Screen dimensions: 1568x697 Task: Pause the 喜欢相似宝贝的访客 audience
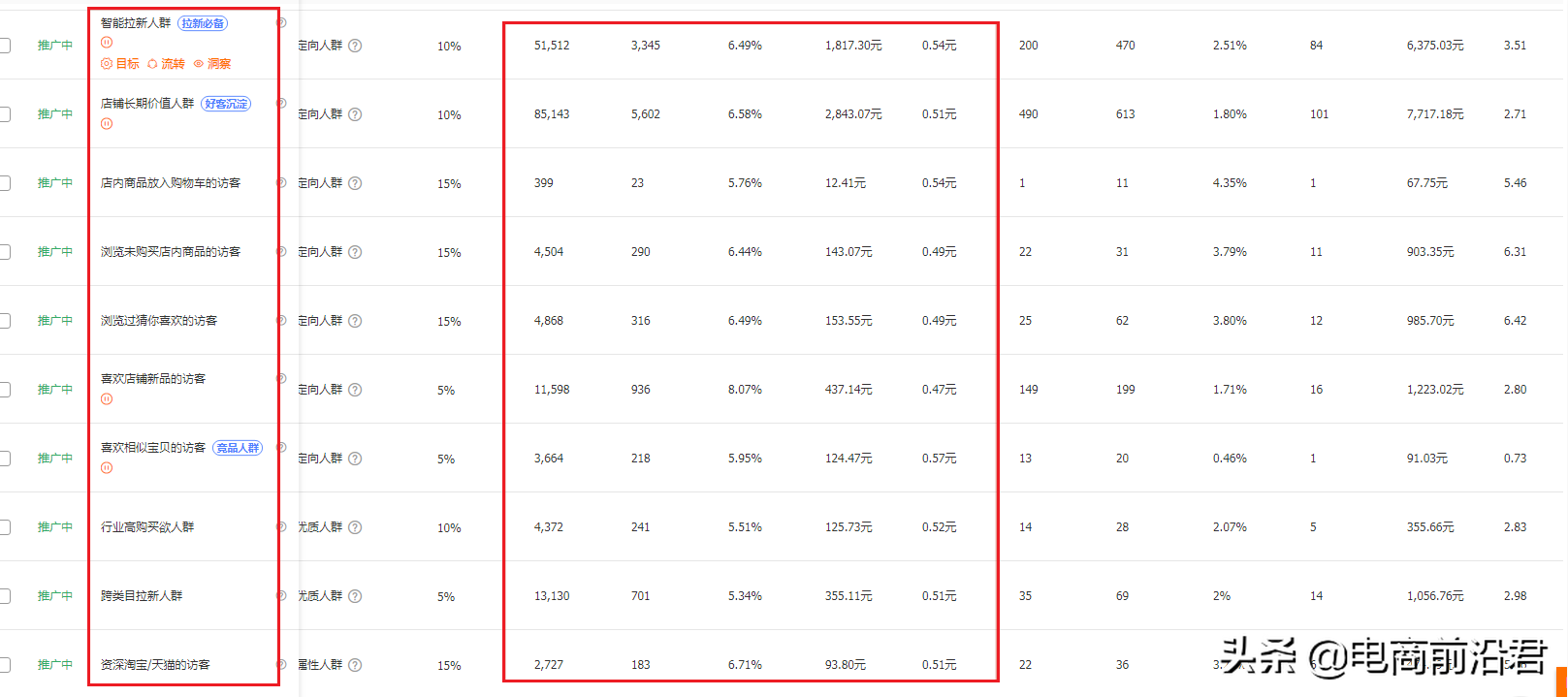(107, 468)
